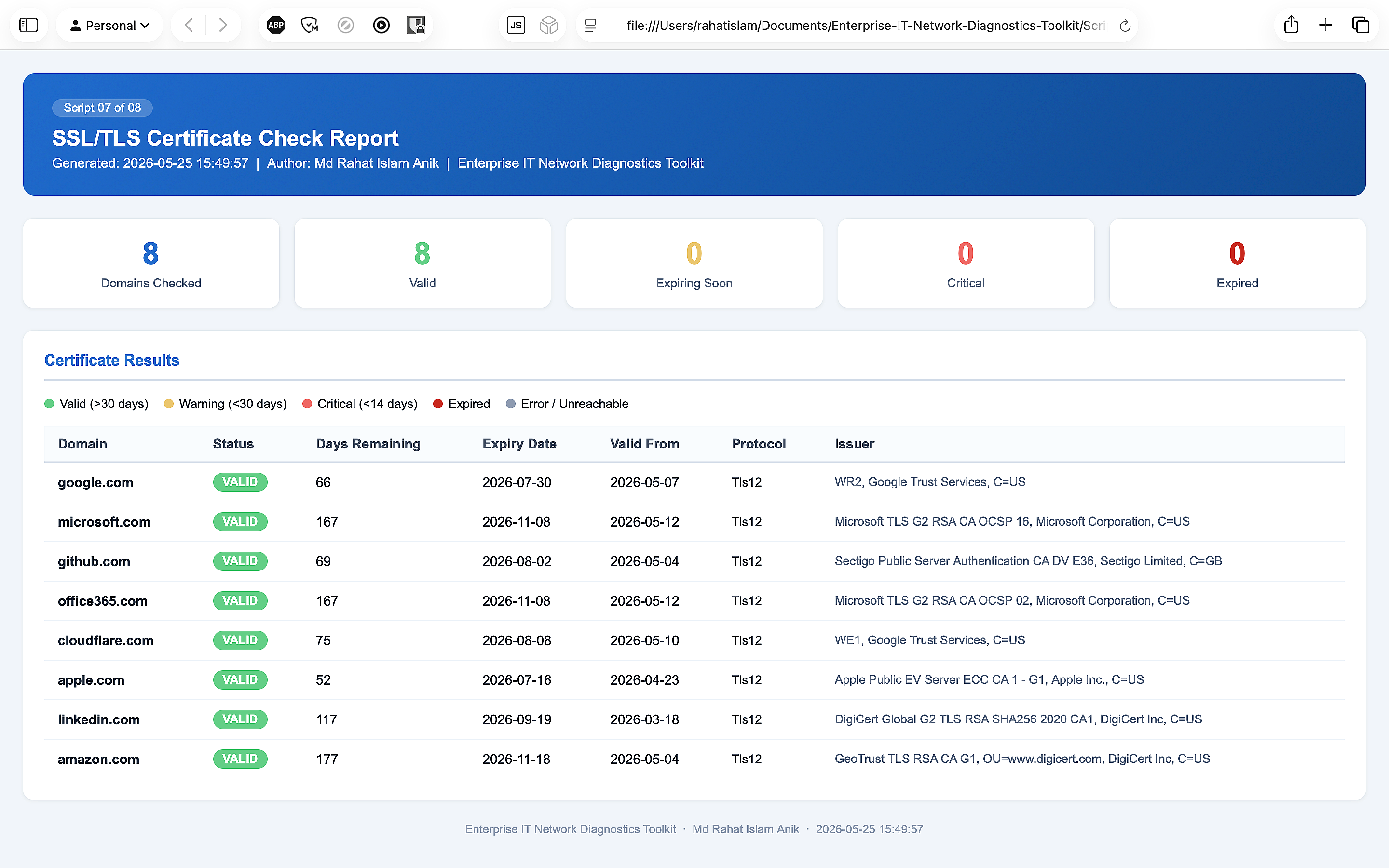This screenshot has width=1389, height=868.
Task: Toggle the Safari sidebar
Action: [x=29, y=25]
